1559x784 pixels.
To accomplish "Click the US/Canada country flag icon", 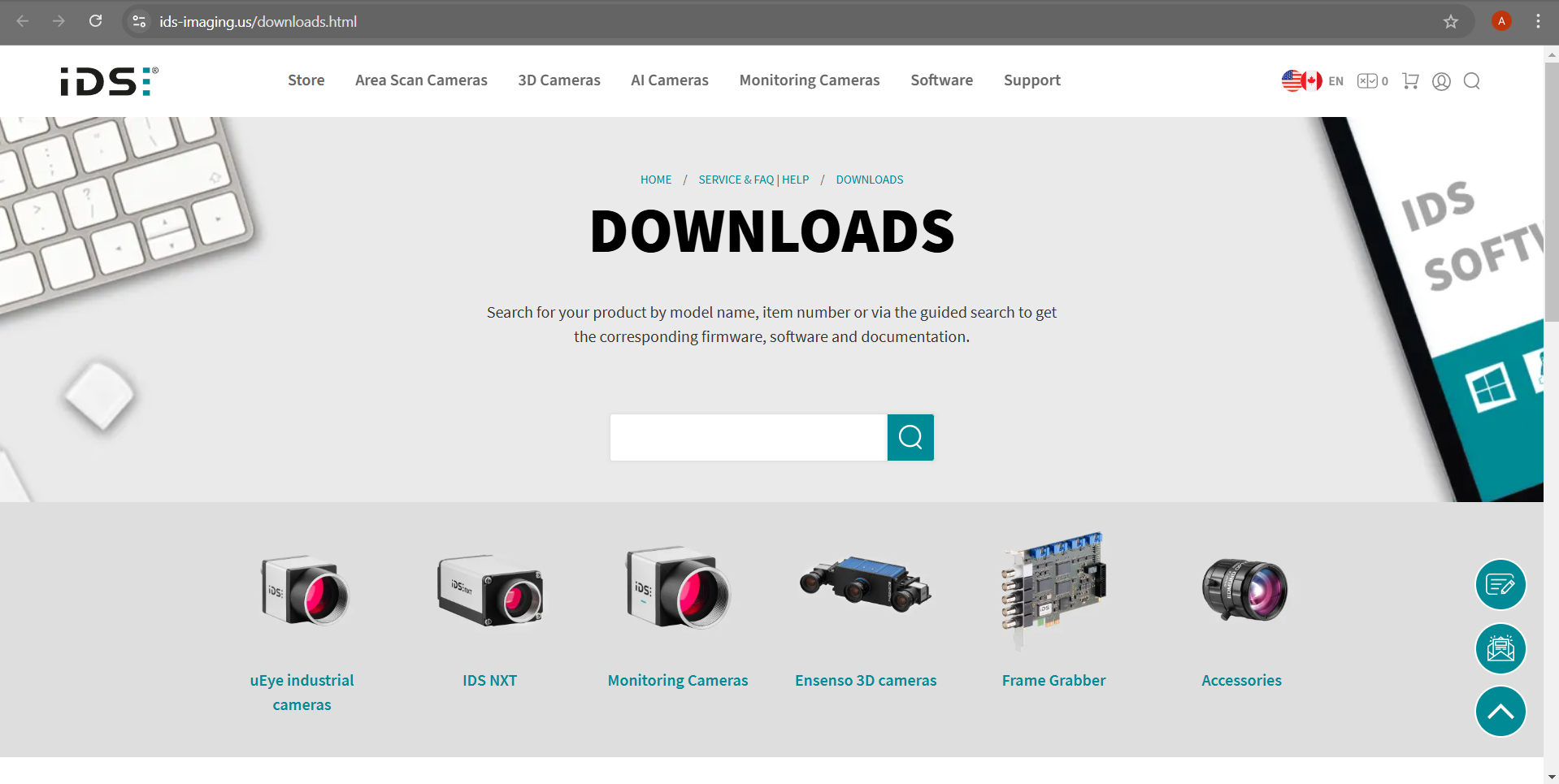I will coord(1301,80).
